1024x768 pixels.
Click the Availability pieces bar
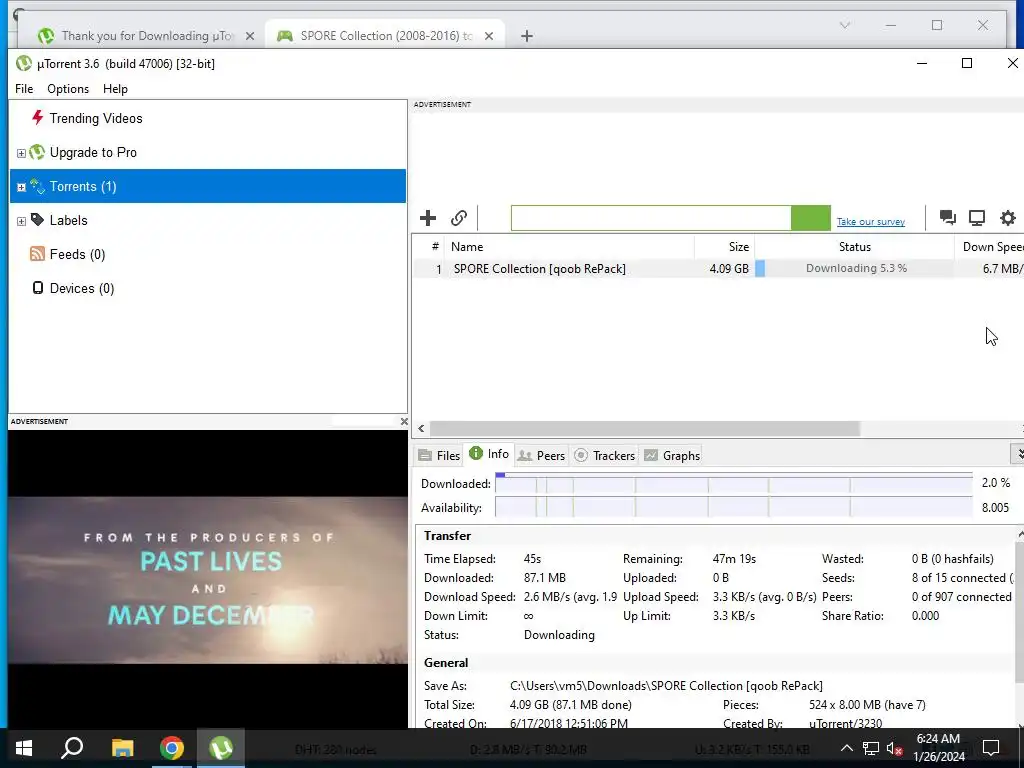pos(734,507)
